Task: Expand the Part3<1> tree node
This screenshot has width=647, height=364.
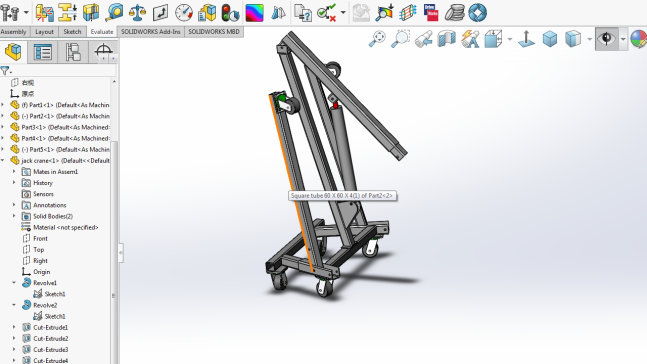Action: [x=2, y=127]
